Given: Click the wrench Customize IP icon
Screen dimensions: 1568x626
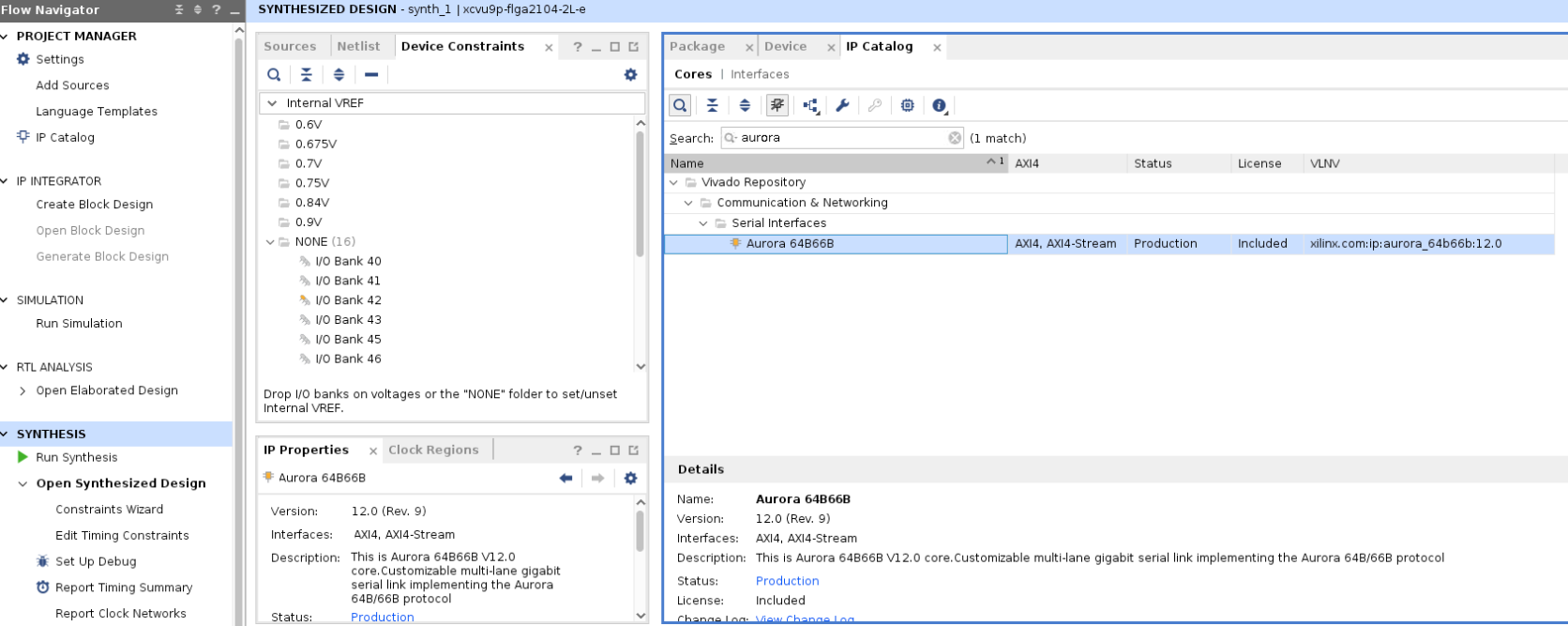Looking at the screenshot, I should [842, 105].
